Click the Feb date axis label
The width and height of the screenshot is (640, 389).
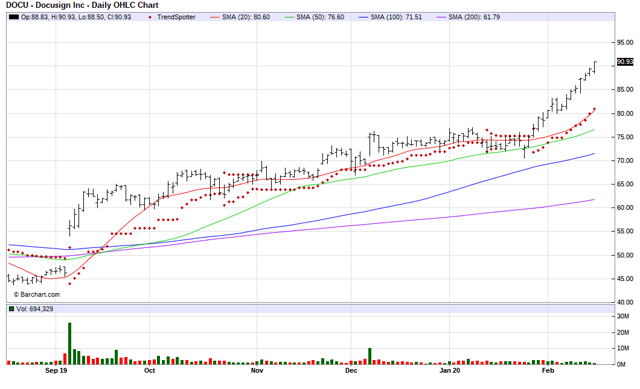click(548, 371)
